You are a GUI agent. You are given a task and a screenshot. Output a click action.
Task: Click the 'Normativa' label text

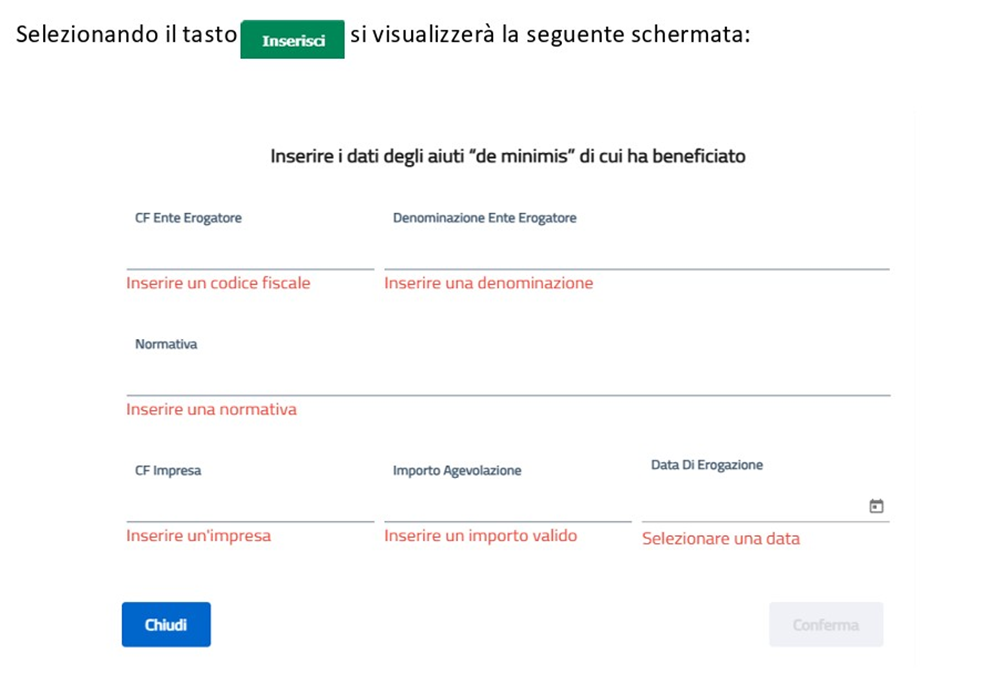coord(166,344)
